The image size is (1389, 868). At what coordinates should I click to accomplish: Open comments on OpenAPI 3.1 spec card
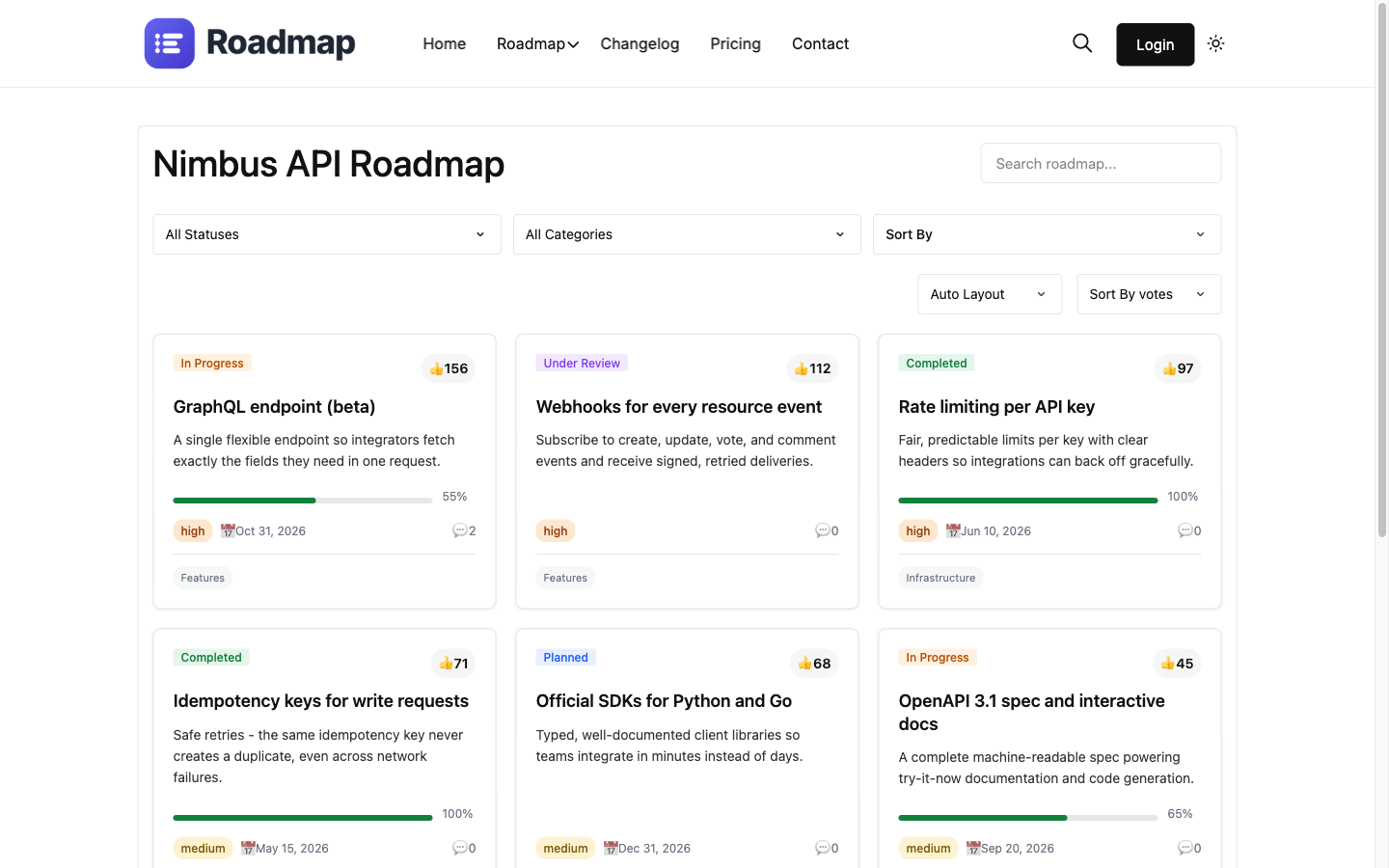pos(1189,849)
